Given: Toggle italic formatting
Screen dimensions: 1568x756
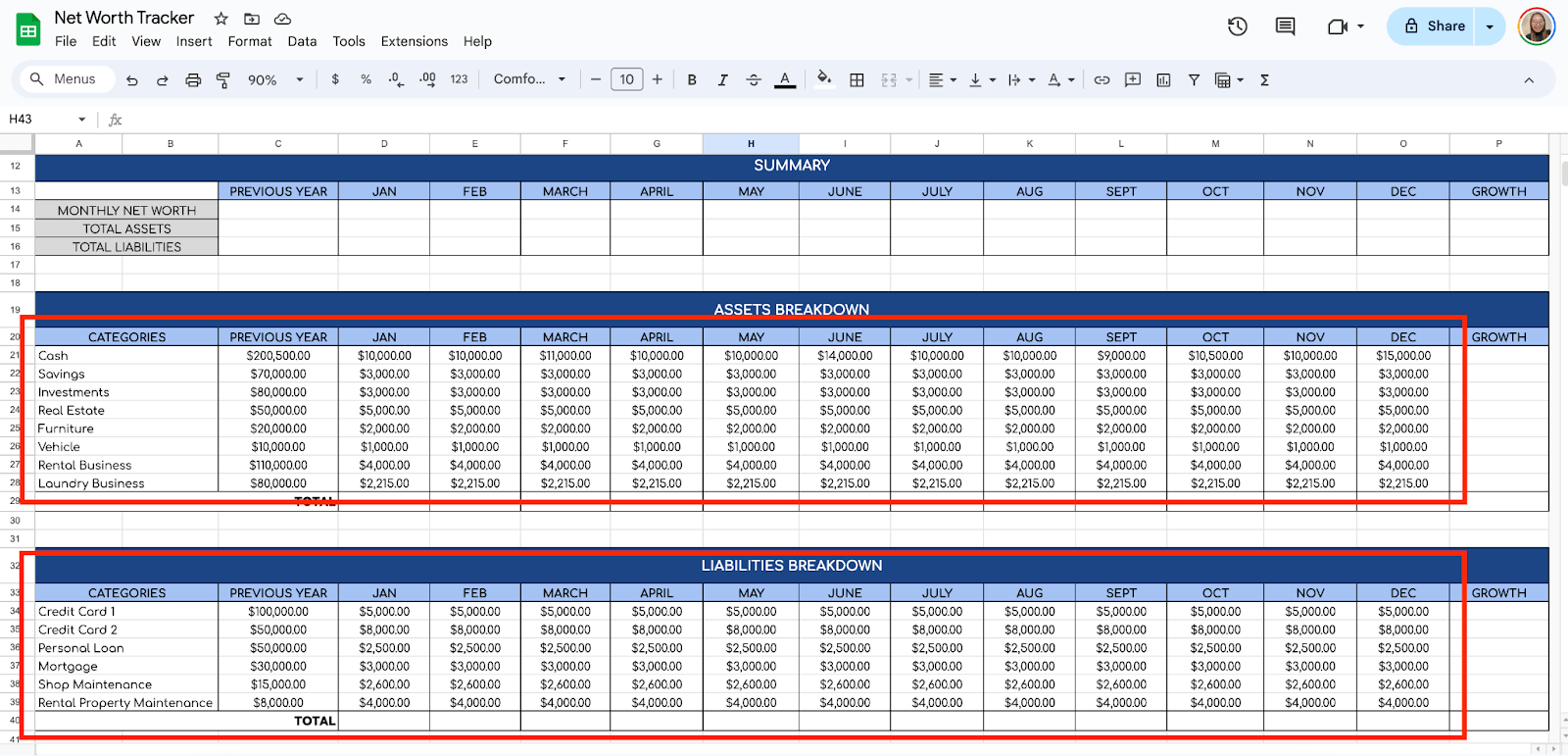Looking at the screenshot, I should tap(722, 80).
